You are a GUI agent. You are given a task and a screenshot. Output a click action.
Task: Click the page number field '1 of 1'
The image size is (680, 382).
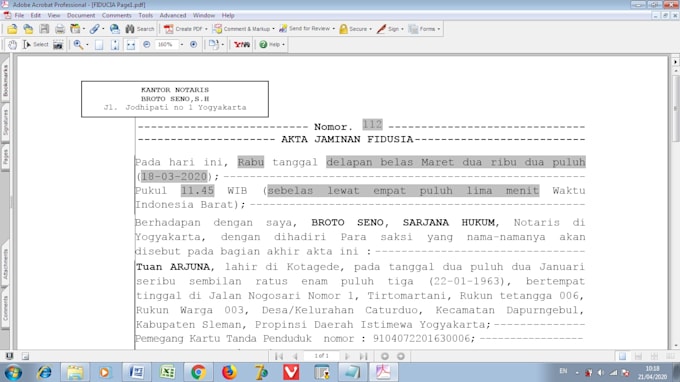pyautogui.click(x=321, y=356)
